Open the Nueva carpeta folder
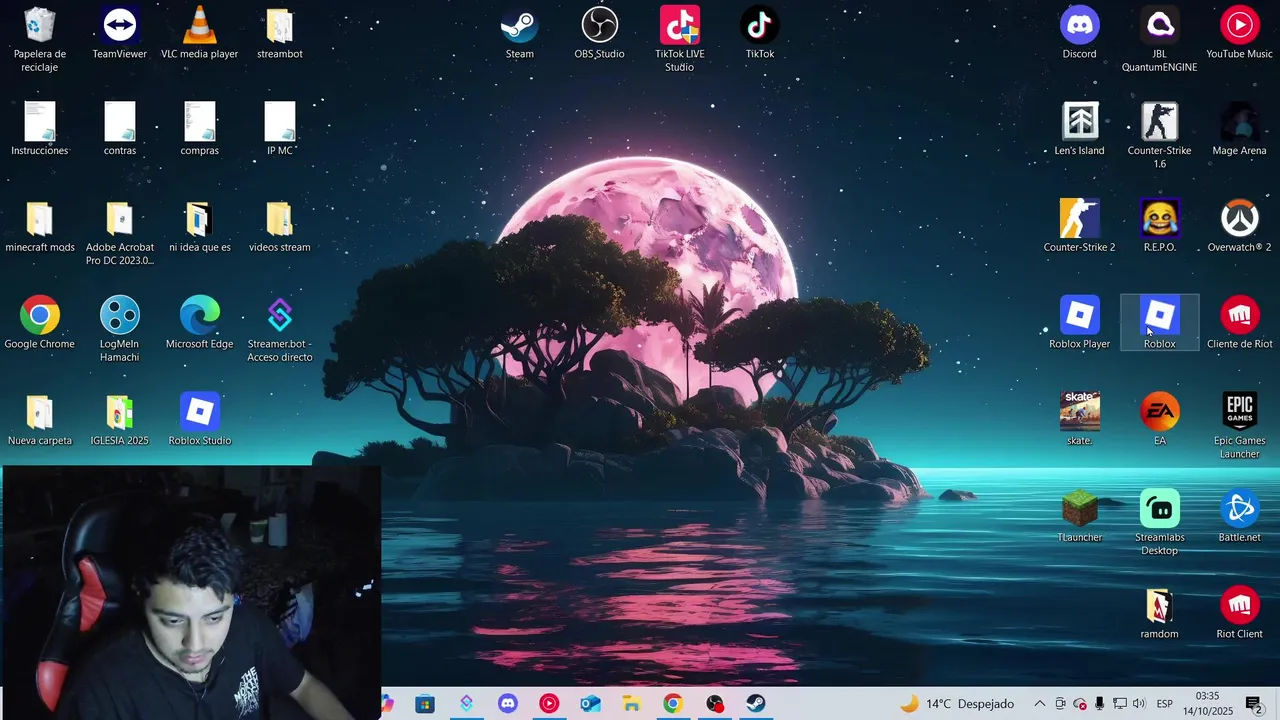This screenshot has width=1280, height=720. [x=40, y=420]
